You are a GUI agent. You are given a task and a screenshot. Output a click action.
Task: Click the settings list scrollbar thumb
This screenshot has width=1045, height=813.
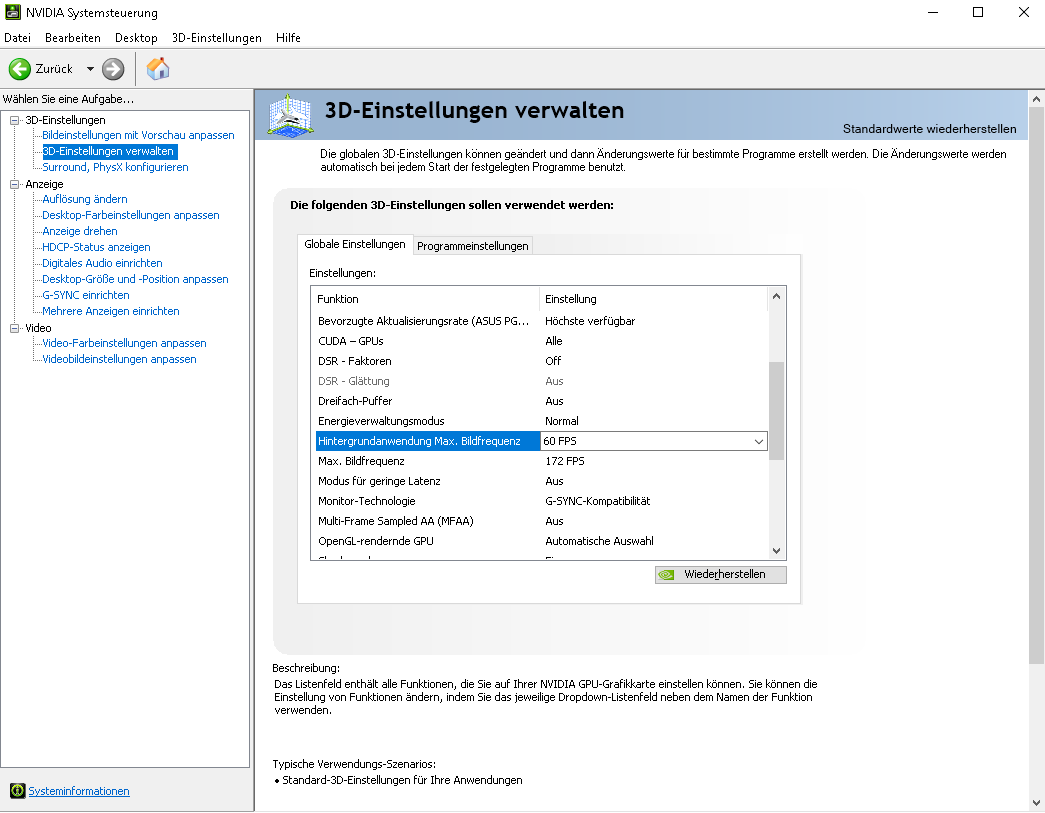point(776,410)
